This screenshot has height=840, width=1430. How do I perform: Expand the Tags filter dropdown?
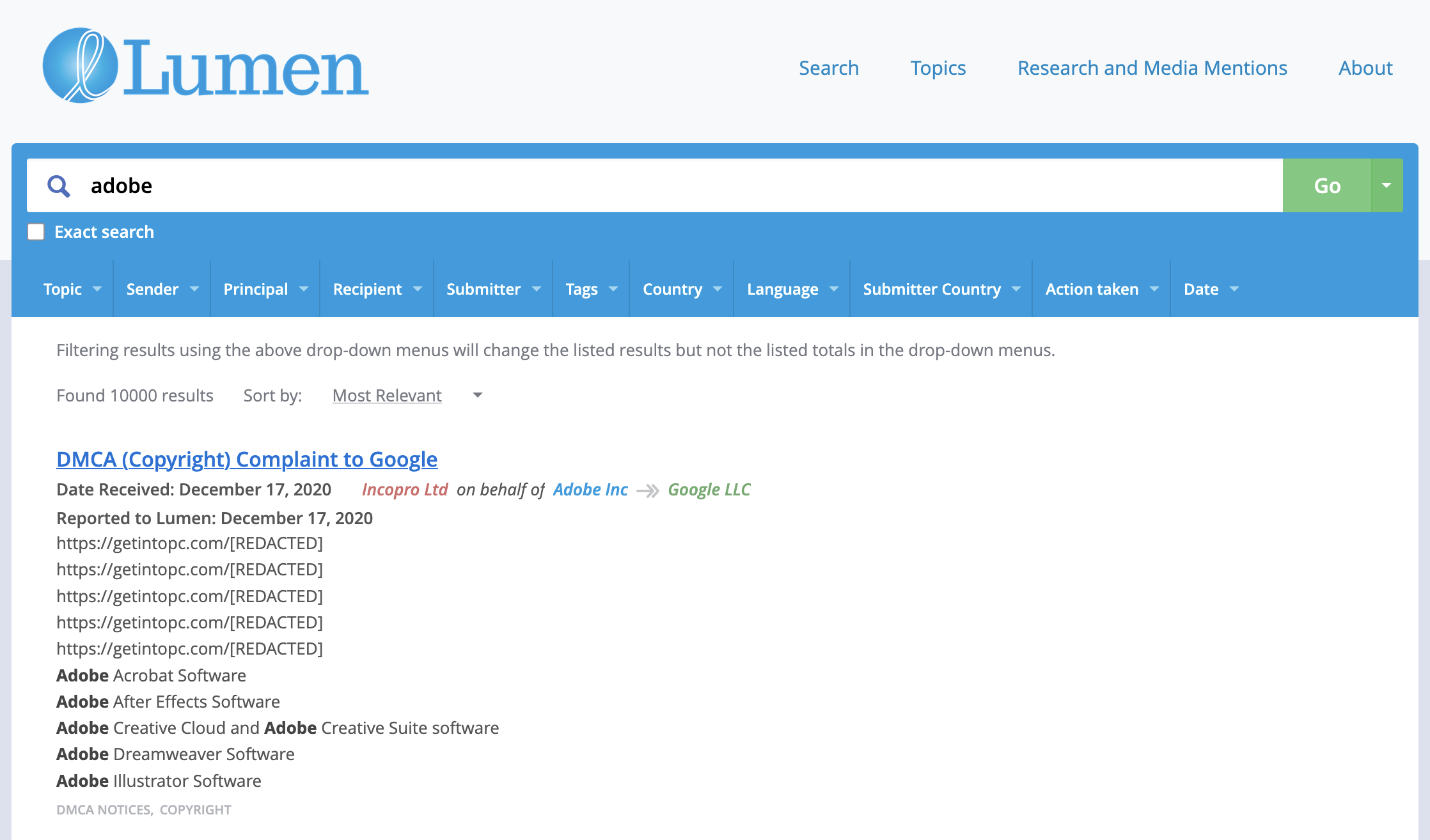pos(591,289)
